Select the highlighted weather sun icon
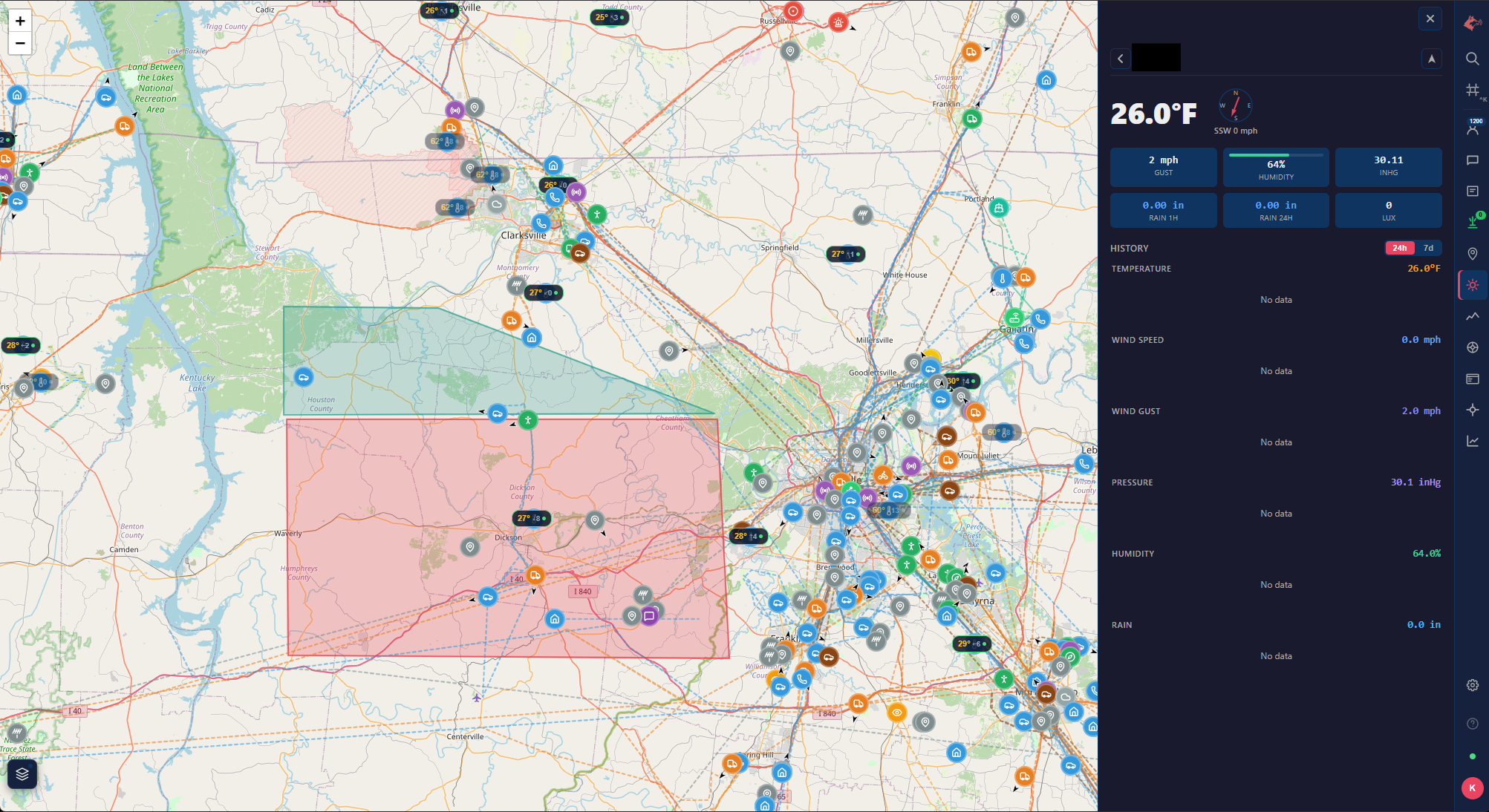The image size is (1489, 812). (x=1473, y=285)
